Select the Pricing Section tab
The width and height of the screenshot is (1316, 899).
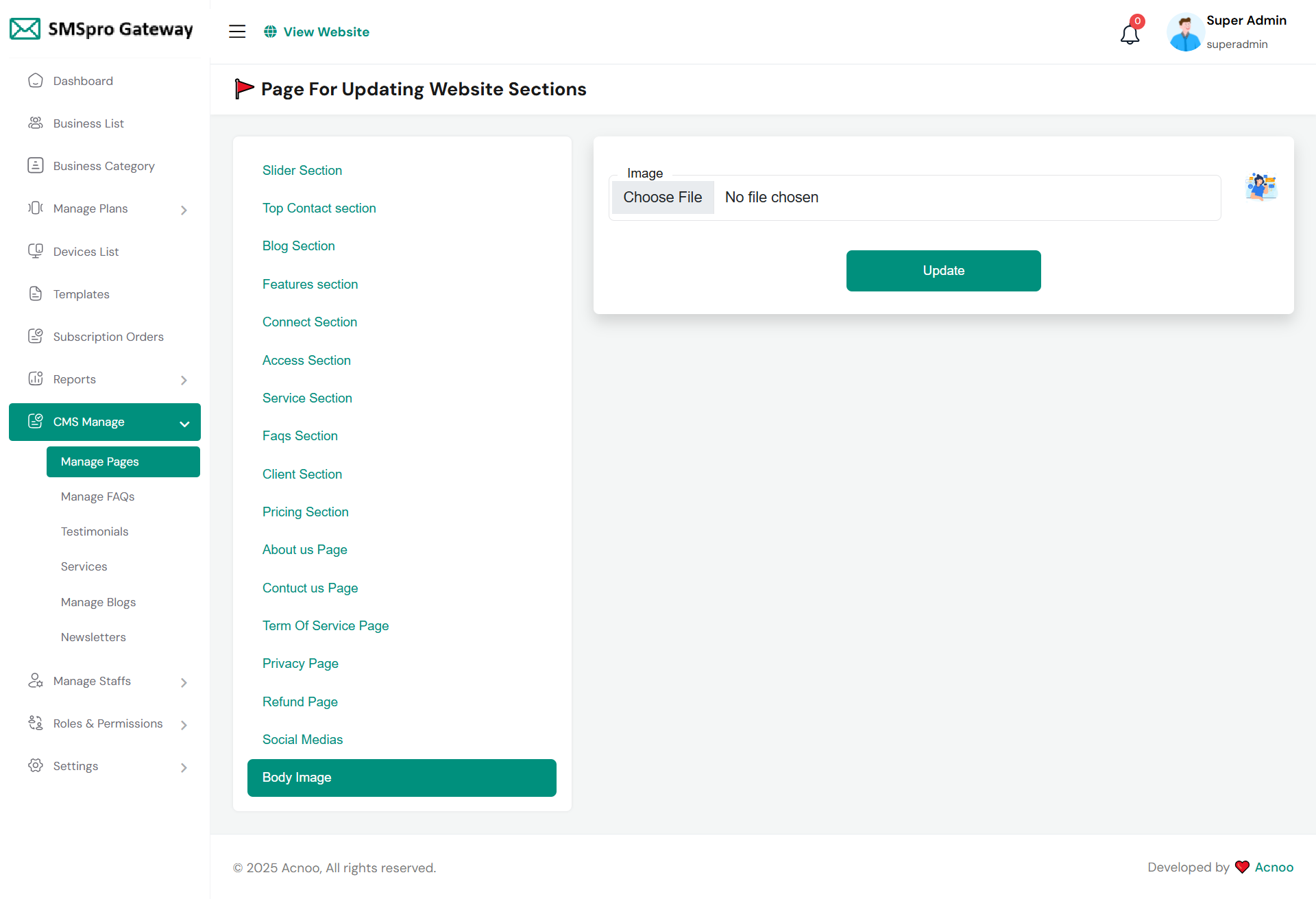click(306, 512)
